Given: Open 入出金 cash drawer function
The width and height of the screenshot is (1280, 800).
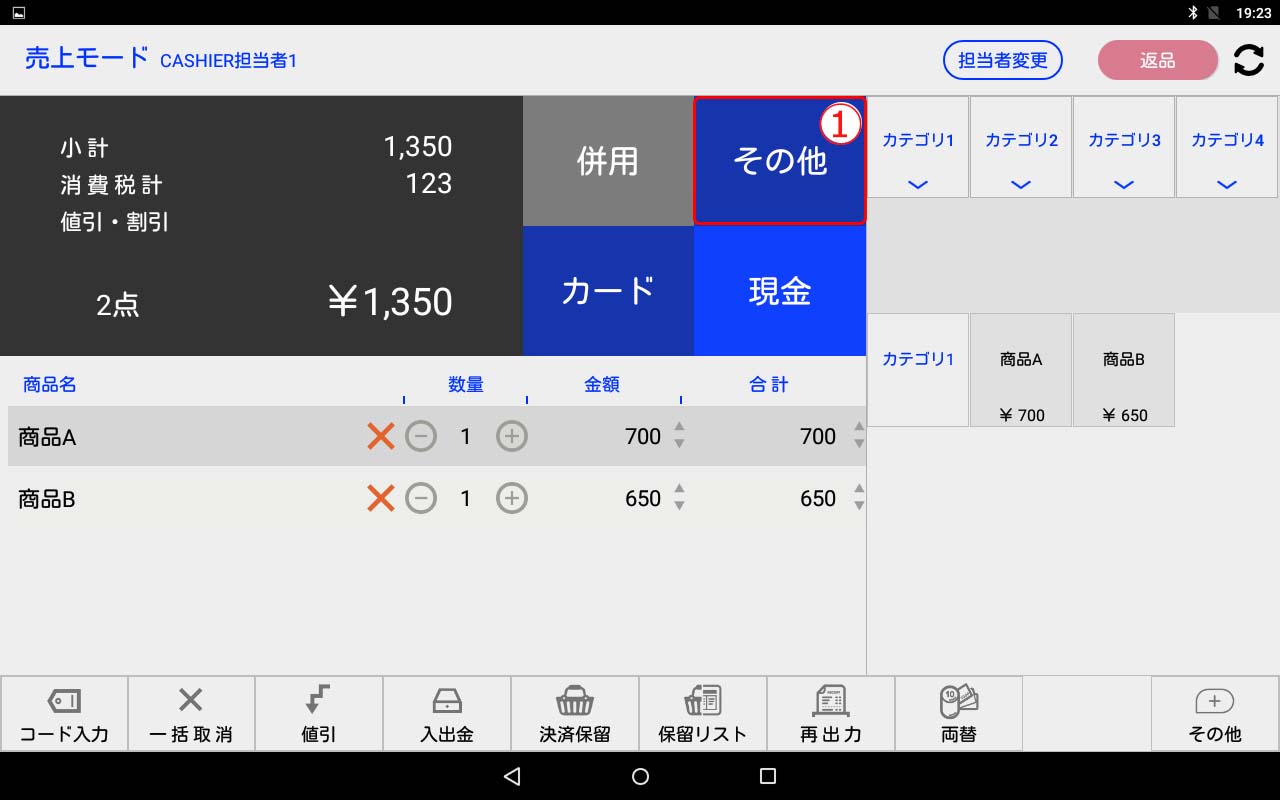Looking at the screenshot, I should [x=447, y=714].
